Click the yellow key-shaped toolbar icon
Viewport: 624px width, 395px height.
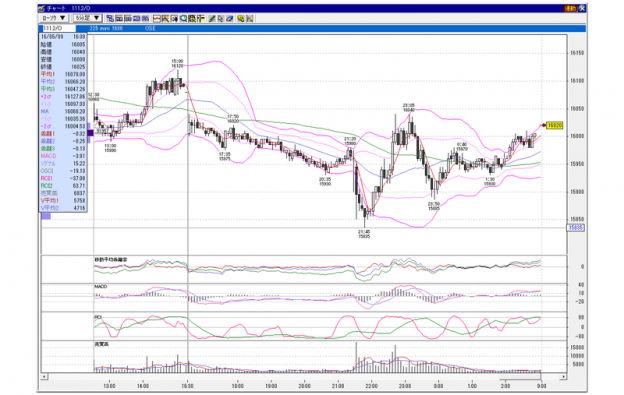(x=241, y=18)
